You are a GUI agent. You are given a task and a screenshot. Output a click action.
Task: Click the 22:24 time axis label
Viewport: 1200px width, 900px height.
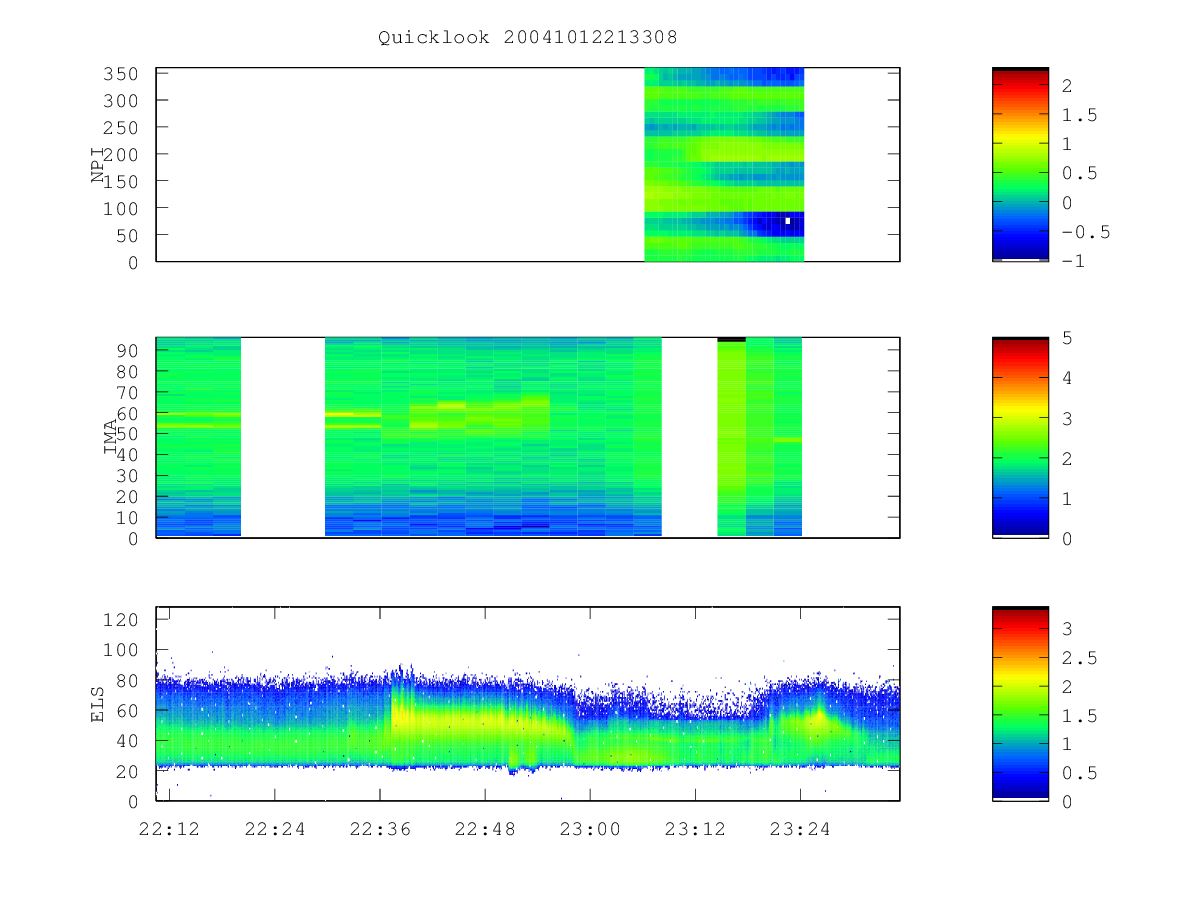[x=274, y=829]
